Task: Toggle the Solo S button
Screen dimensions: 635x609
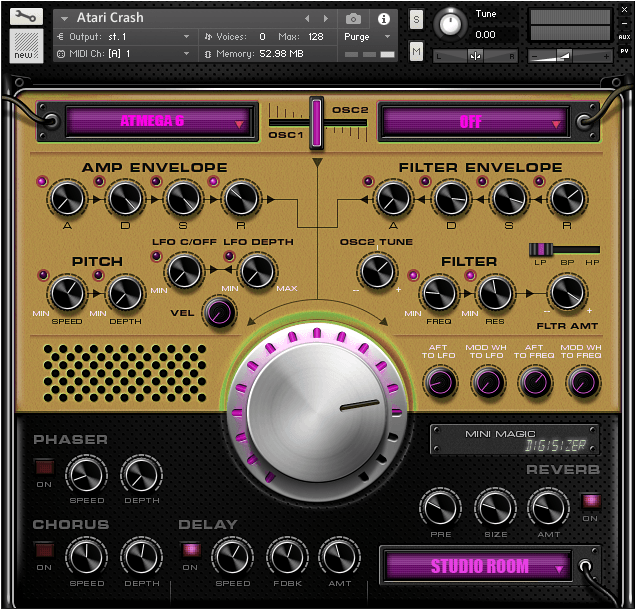Action: click(x=416, y=19)
